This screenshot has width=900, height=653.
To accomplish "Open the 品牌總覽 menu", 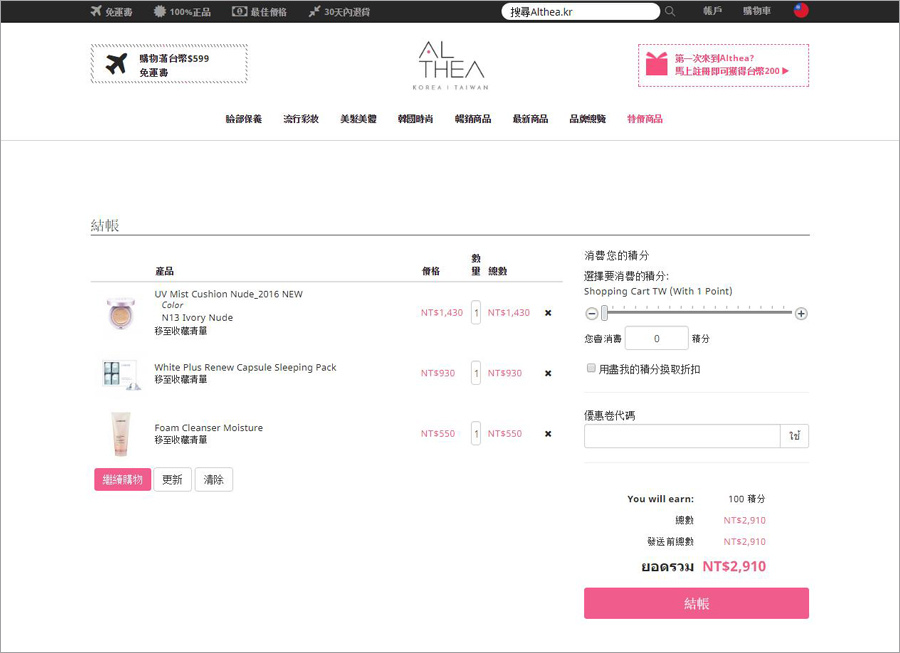I will point(588,119).
